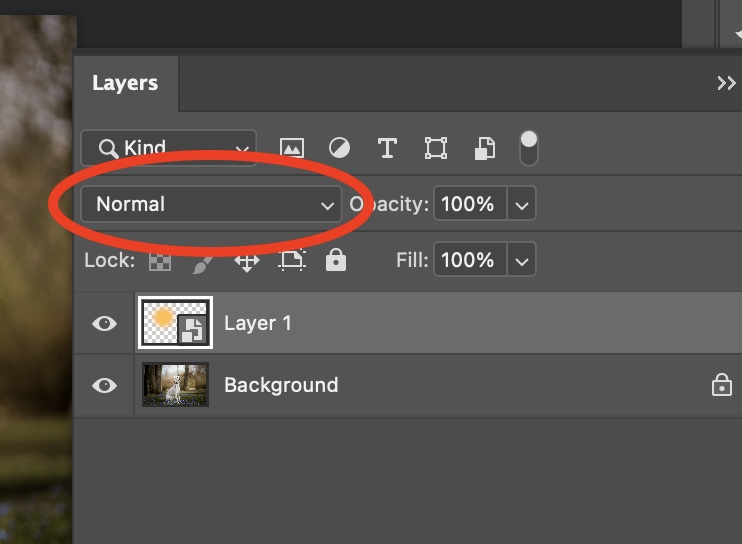
Task: Expand the Opacity slider dropdown arrow
Action: (521, 205)
